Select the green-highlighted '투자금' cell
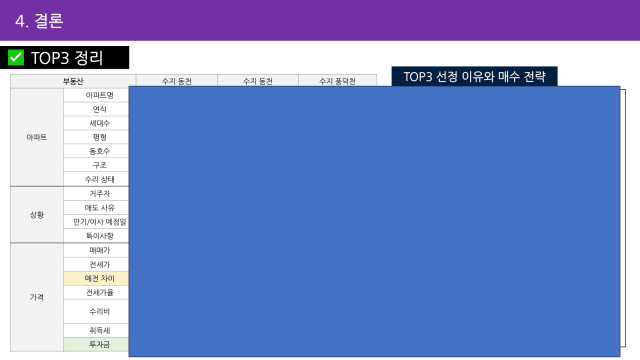640x360 pixels. pyautogui.click(x=96, y=344)
